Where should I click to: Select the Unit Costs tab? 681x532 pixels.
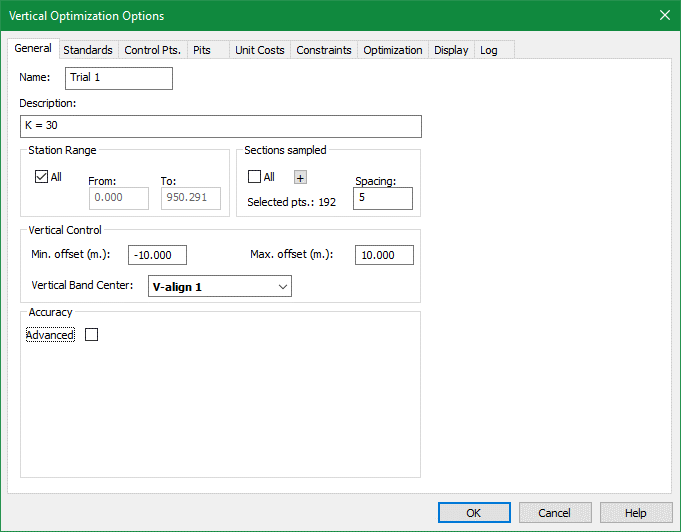click(259, 50)
